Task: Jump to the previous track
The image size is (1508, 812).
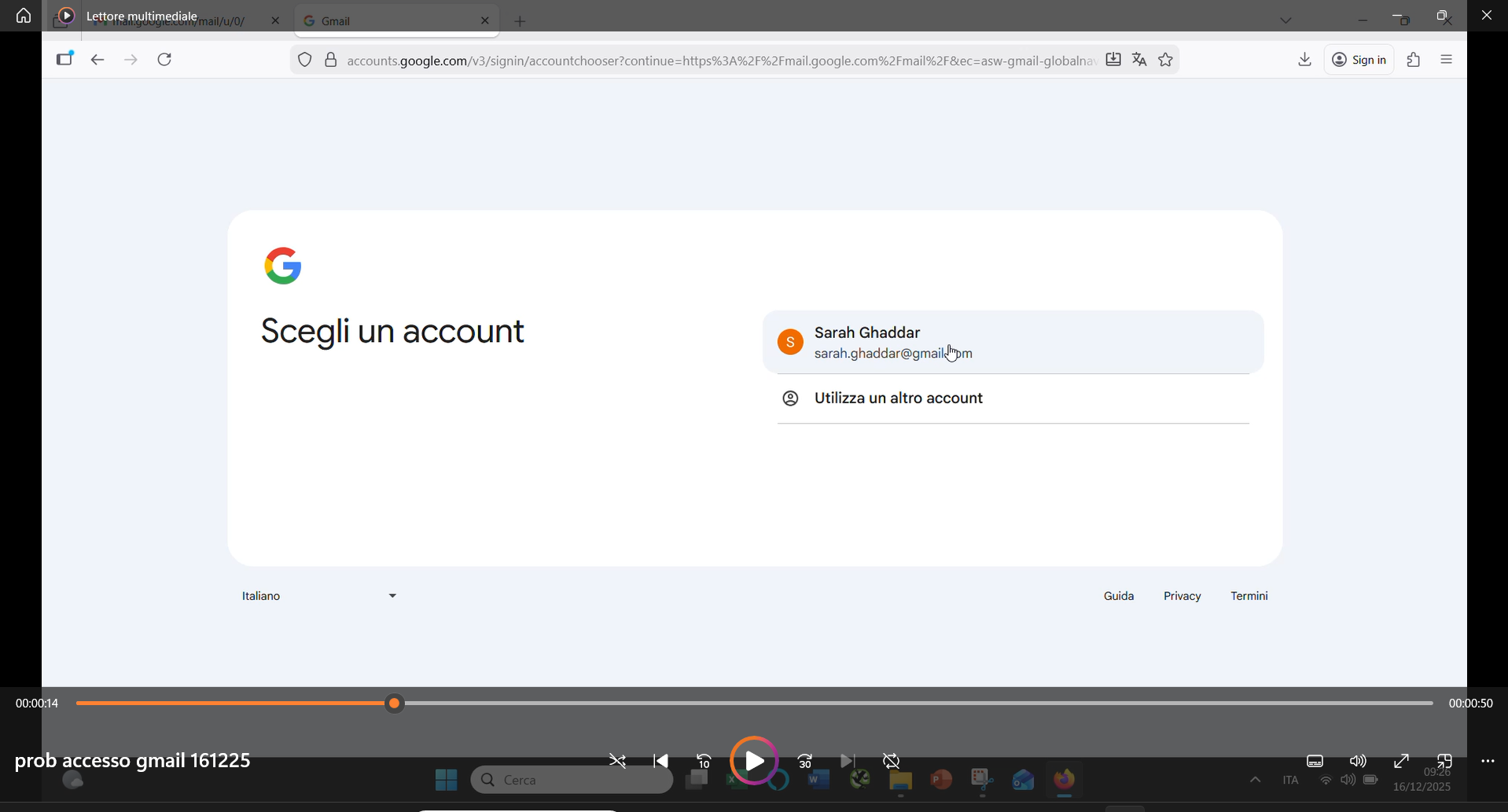Action: pyautogui.click(x=661, y=761)
